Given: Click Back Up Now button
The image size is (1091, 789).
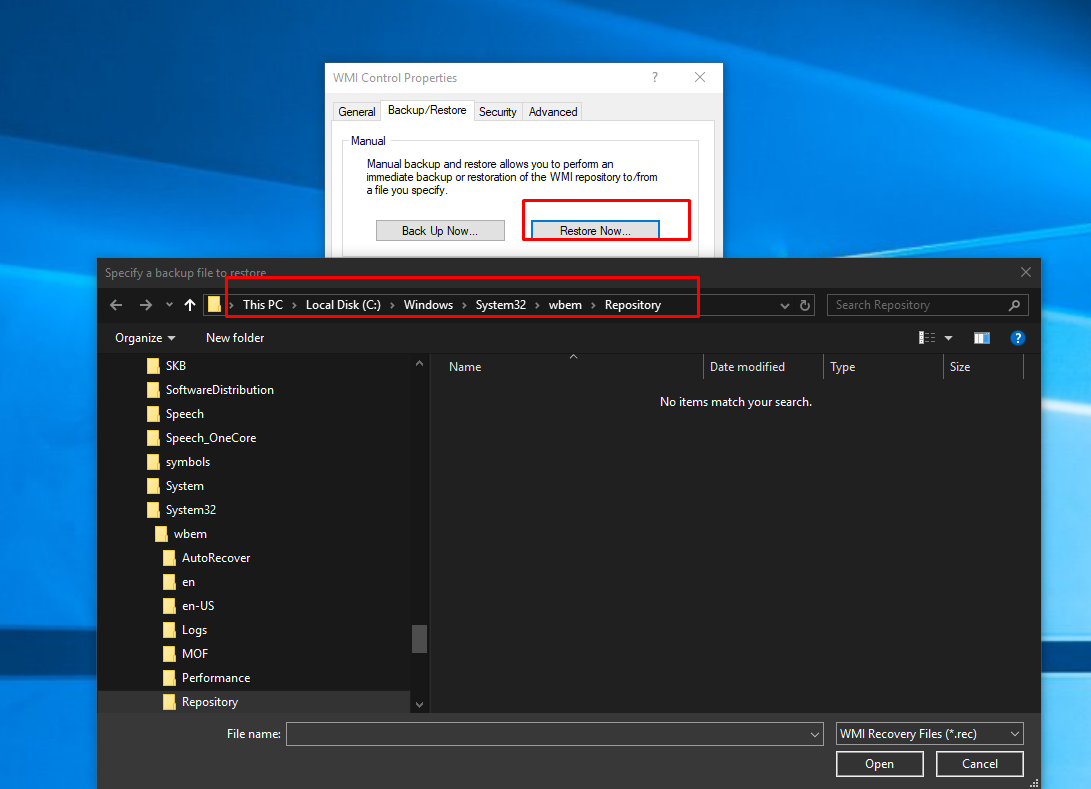Looking at the screenshot, I should click(x=440, y=231).
